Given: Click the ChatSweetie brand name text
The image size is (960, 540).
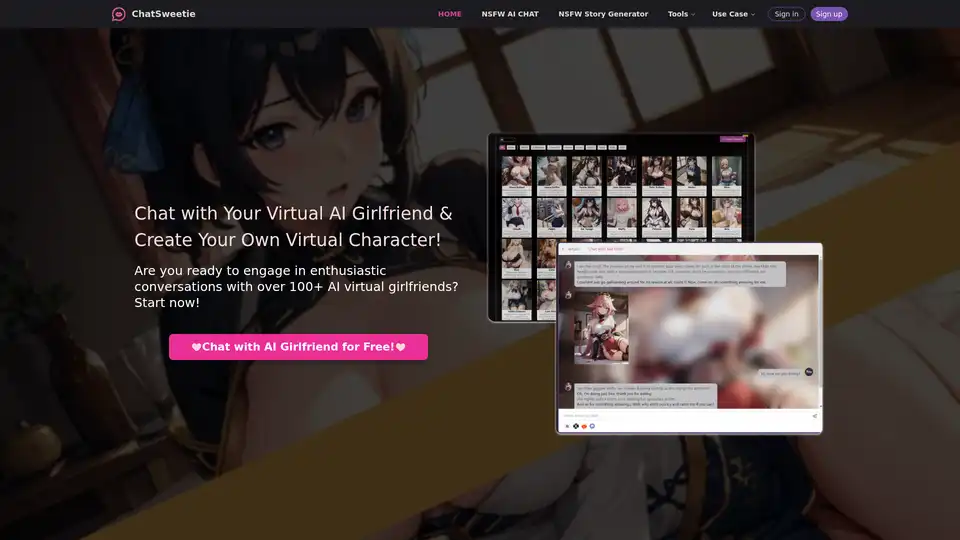Looking at the screenshot, I should 163,14.
